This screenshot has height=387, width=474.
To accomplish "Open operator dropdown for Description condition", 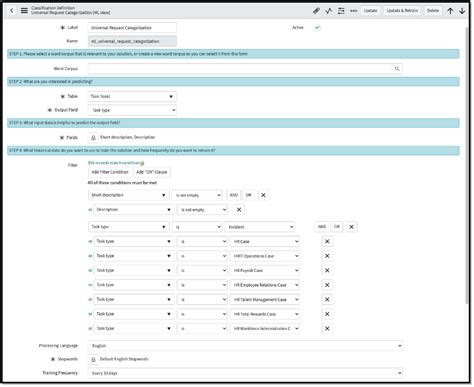I will pos(202,210).
